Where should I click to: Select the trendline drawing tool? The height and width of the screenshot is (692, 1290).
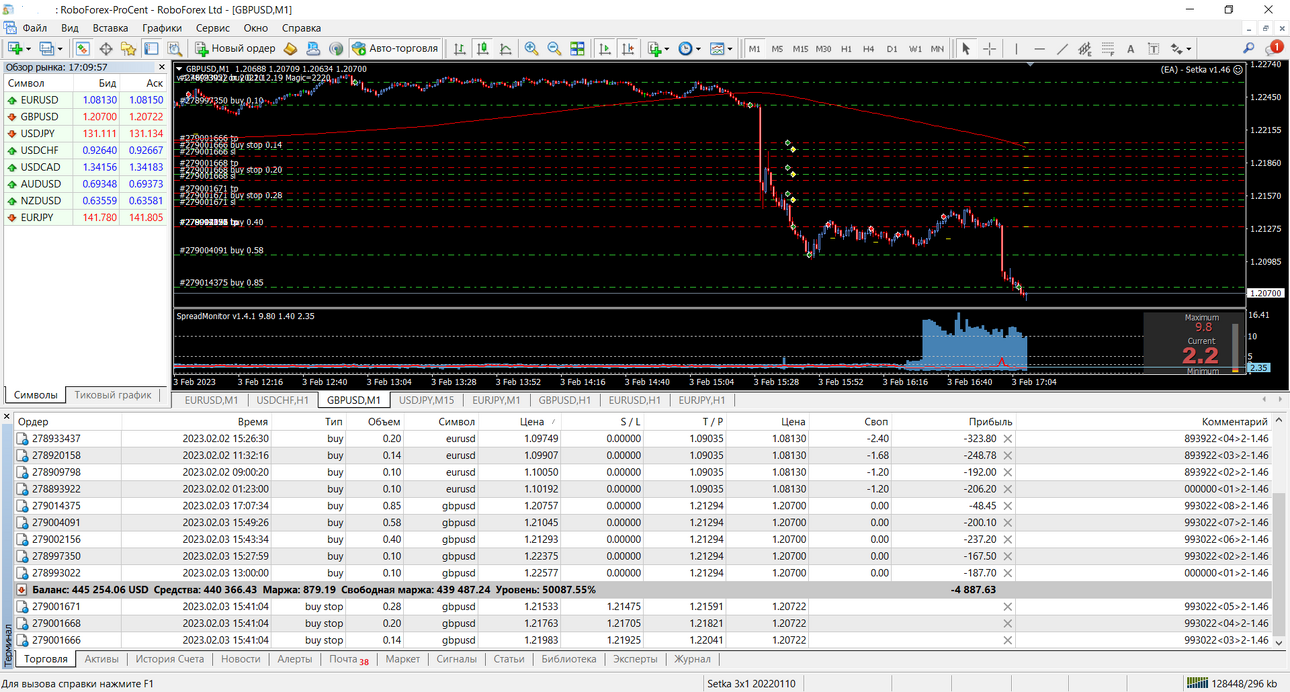[x=1062, y=48]
